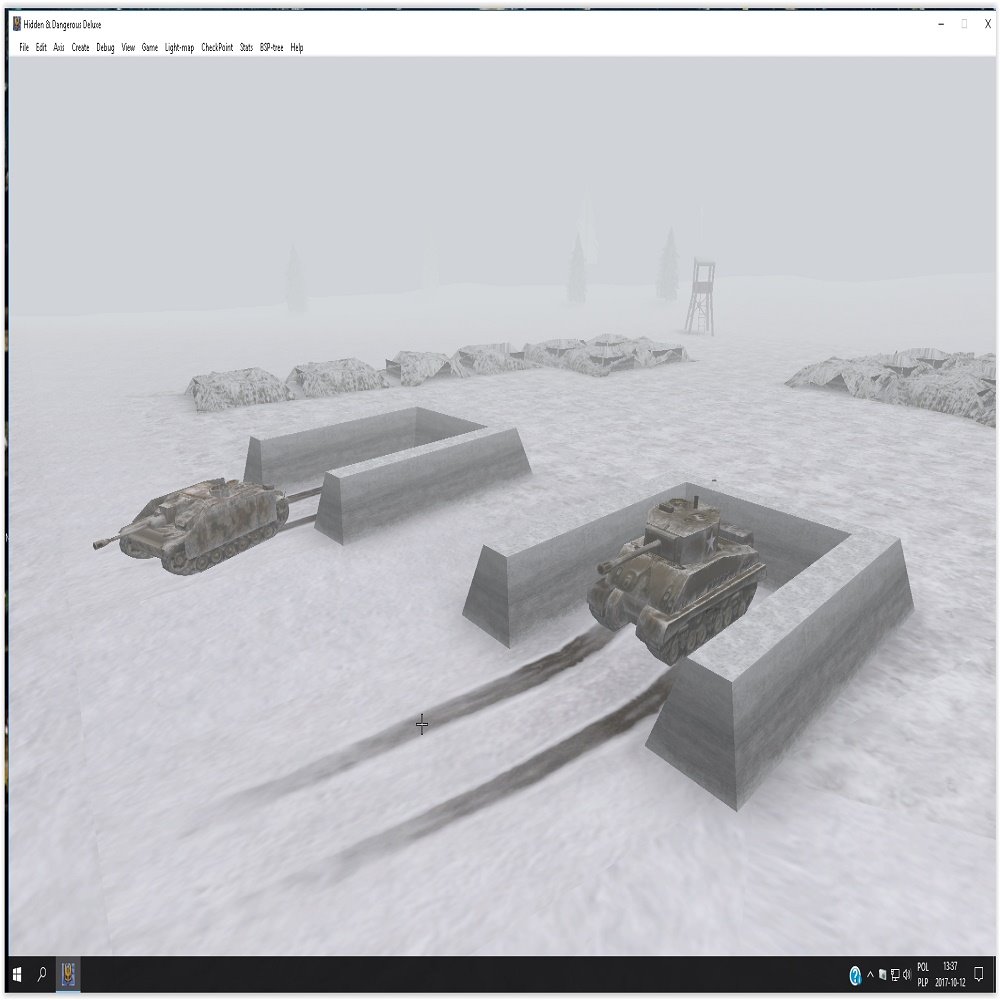Open the clock showing 13:37
Viewport: 1000px width, 1000px height.
tap(950, 974)
